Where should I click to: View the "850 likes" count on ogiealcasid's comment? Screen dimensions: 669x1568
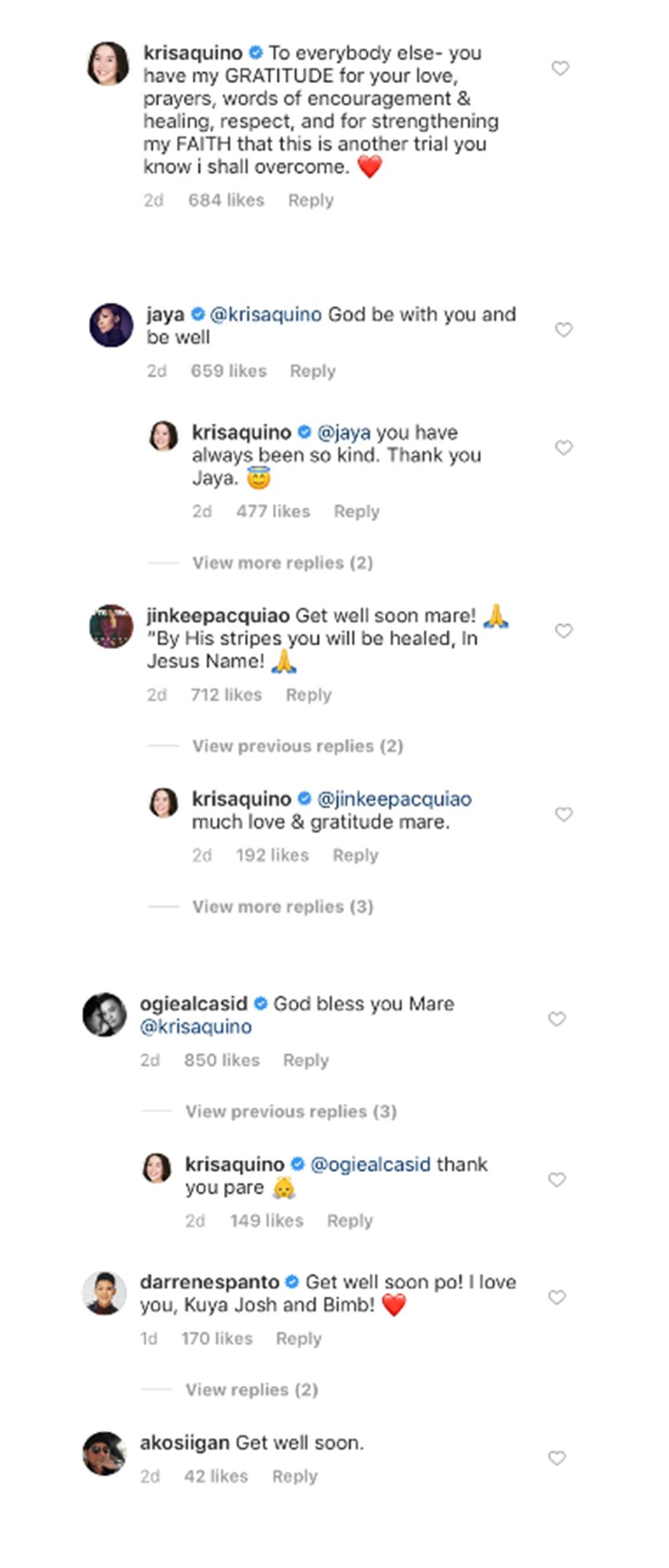(221, 1060)
